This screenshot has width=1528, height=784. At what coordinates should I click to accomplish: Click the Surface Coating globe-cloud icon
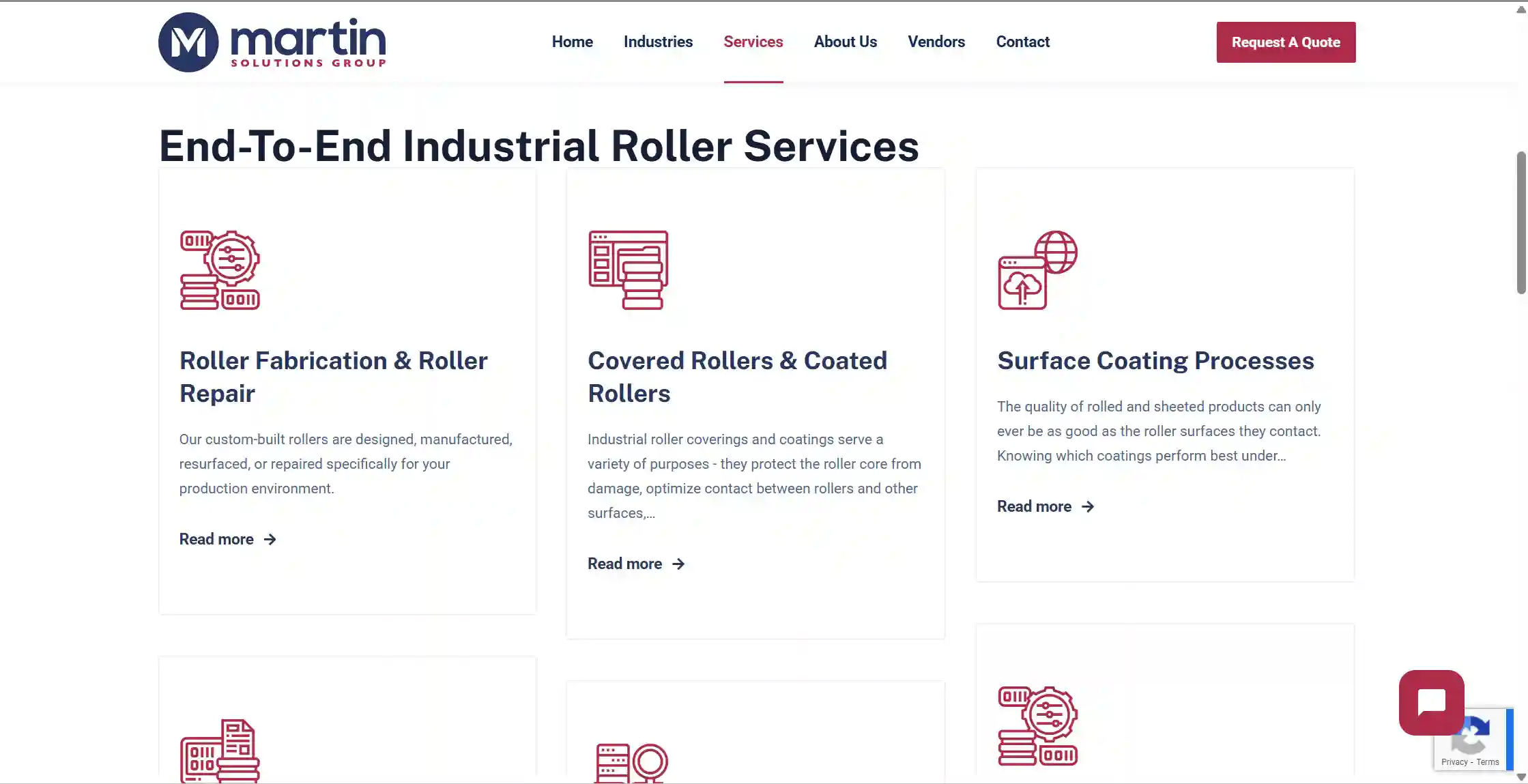pos(1037,270)
